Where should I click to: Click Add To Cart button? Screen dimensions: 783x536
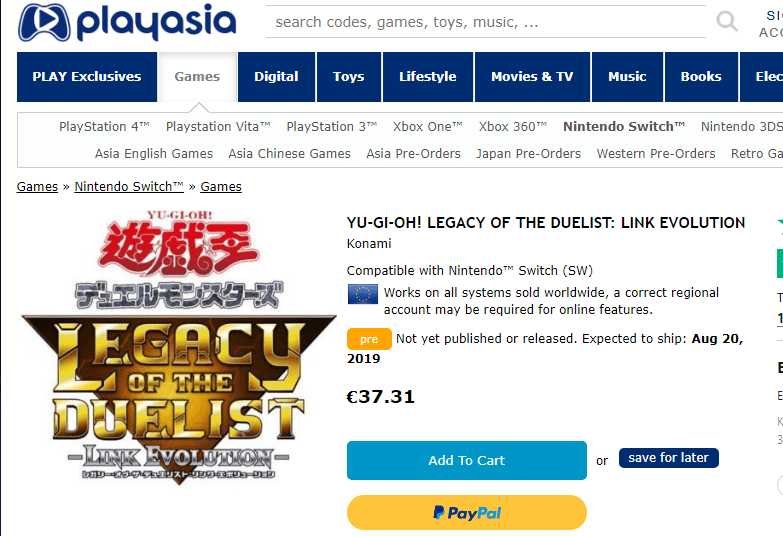click(466, 460)
